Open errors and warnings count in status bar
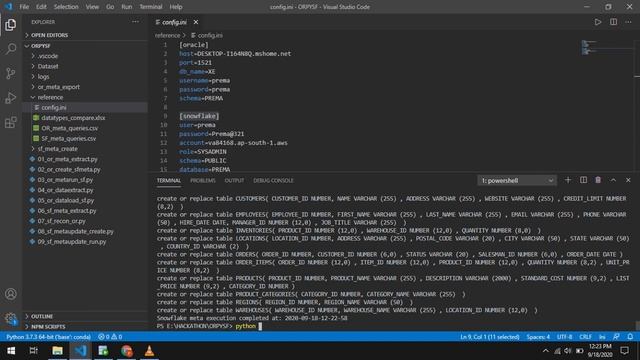 pyautogui.click(x=110, y=337)
